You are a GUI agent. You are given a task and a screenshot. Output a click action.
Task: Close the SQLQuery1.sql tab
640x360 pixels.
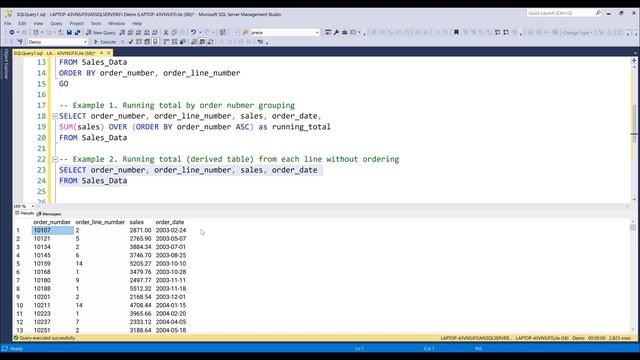pos(109,53)
